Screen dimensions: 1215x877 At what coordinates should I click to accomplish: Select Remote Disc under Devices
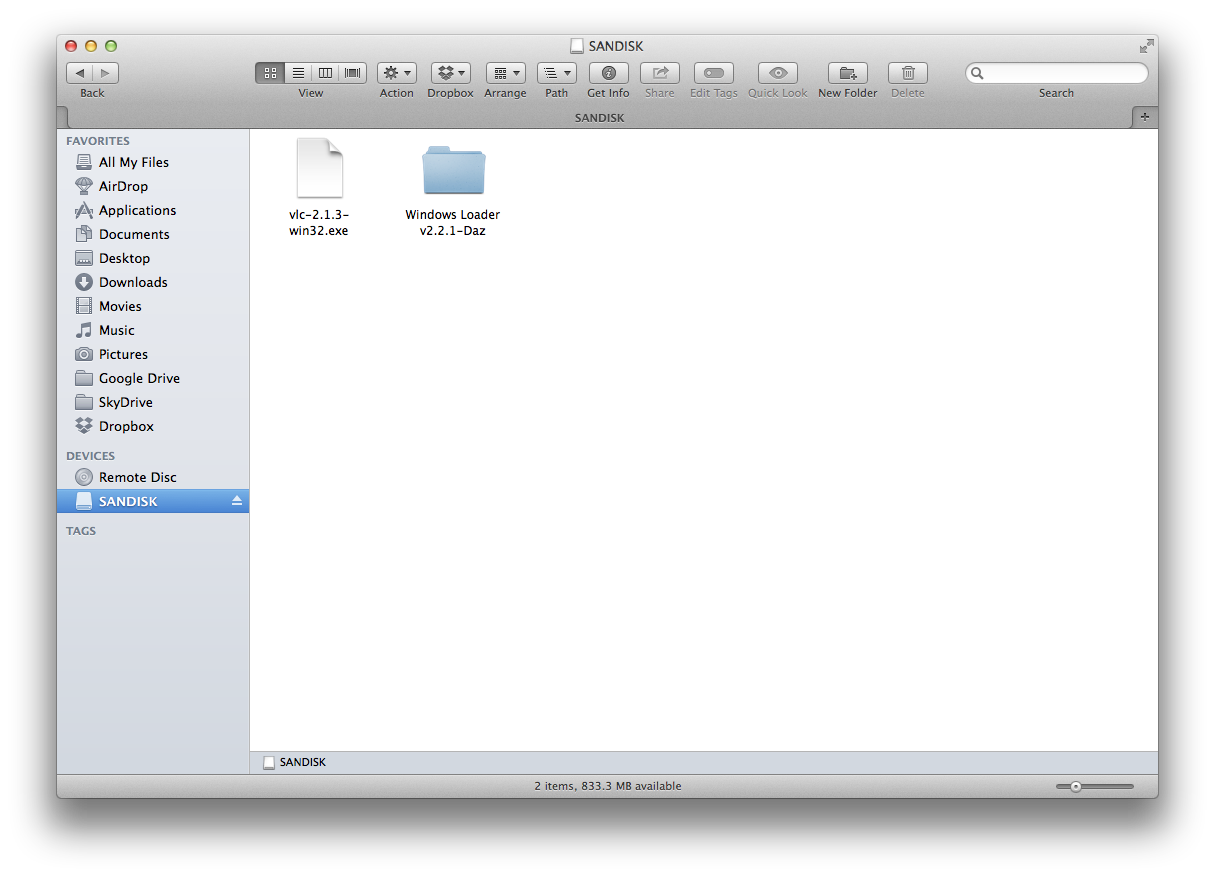pyautogui.click(x=153, y=477)
